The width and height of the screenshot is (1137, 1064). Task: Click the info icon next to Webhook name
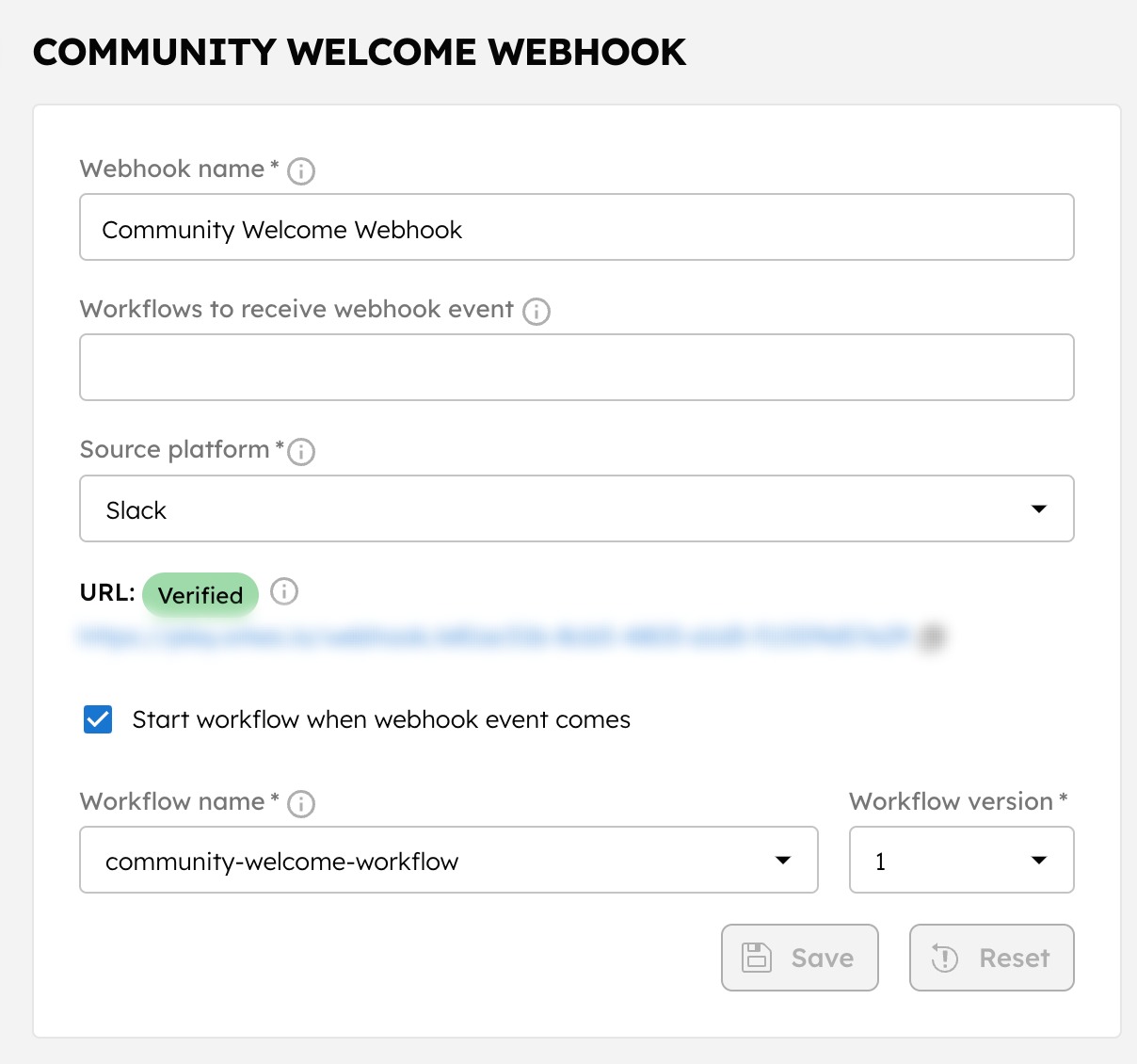point(299,170)
